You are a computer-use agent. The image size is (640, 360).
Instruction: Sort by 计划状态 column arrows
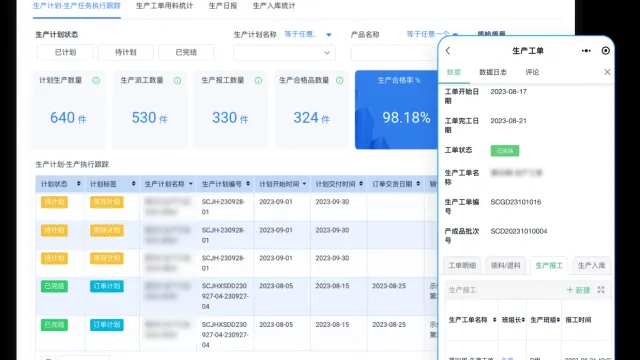pyautogui.click(x=79, y=184)
